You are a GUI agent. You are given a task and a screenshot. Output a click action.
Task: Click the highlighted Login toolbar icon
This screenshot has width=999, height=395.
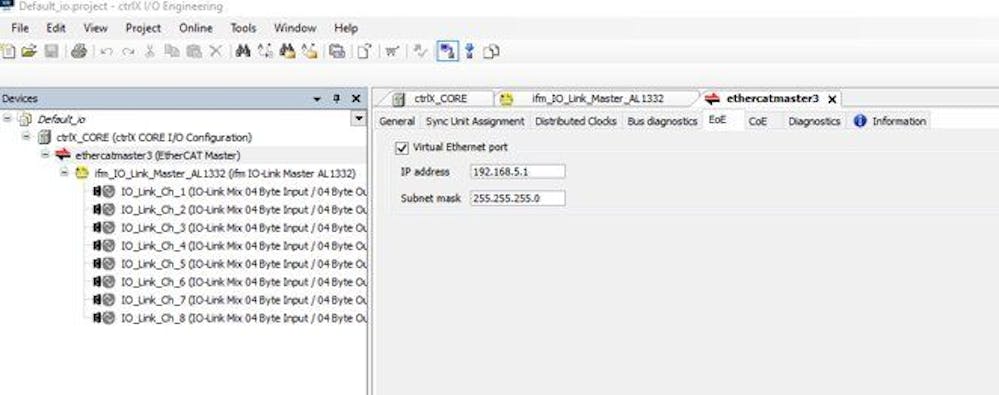click(447, 51)
